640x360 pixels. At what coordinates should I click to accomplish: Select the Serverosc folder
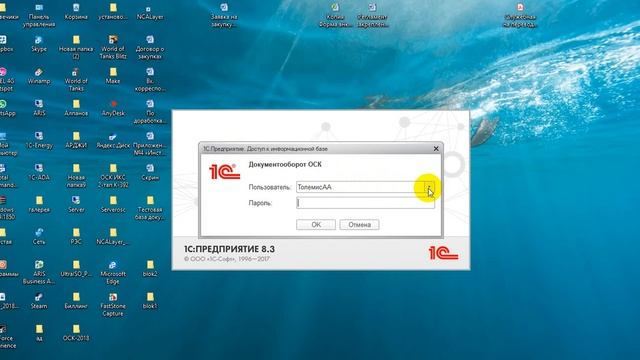[x=113, y=205]
